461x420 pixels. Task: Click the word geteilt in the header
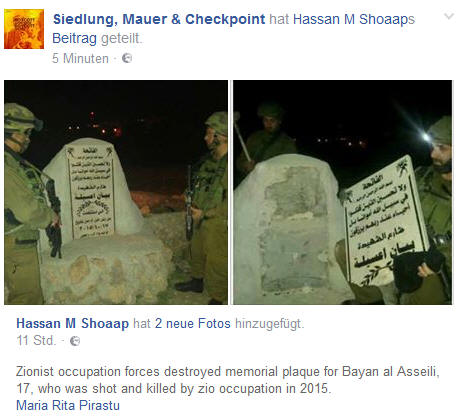(x=121, y=38)
